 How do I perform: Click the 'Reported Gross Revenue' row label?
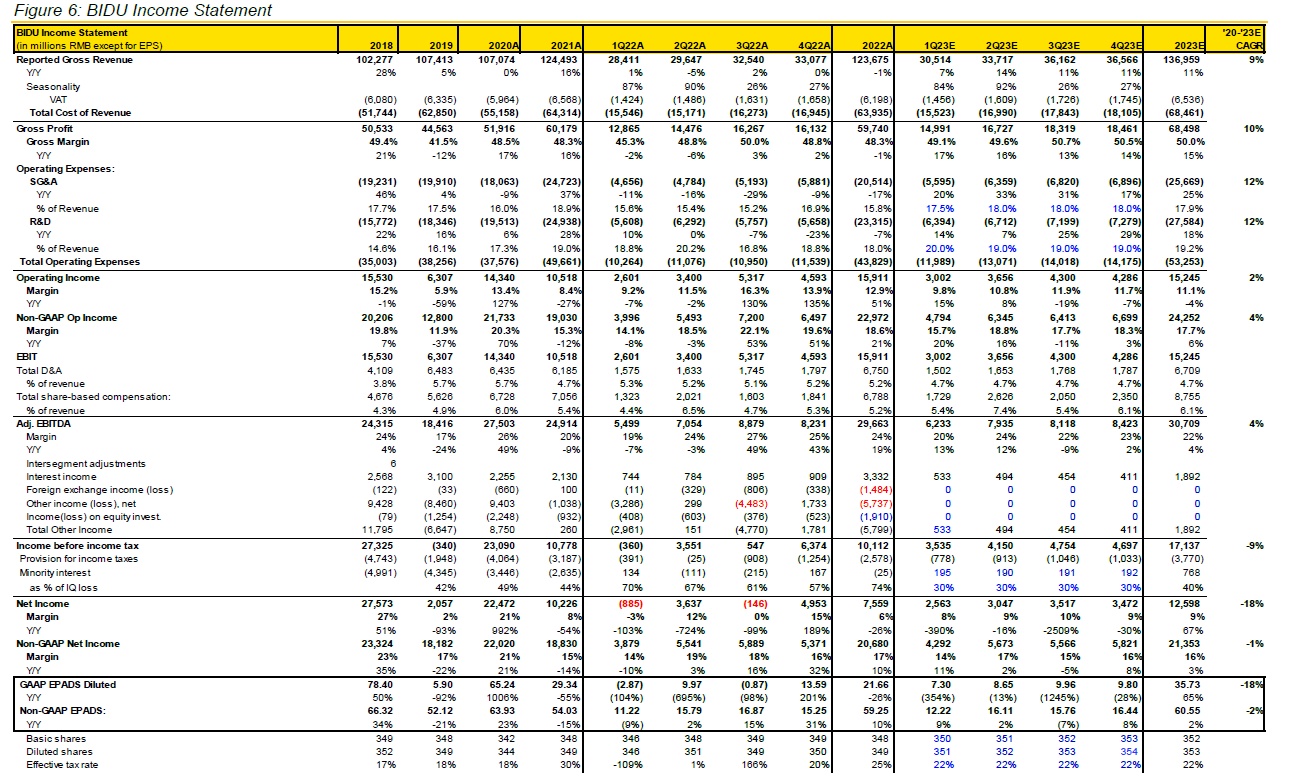click(x=75, y=60)
